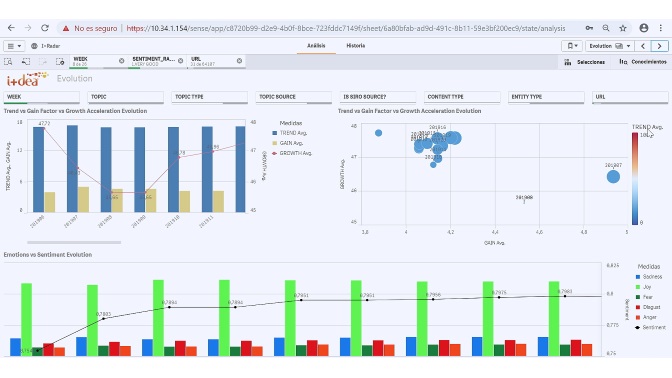The width and height of the screenshot is (672, 378).
Task: Open the global navigation menu dropdown
Action: coord(14,46)
